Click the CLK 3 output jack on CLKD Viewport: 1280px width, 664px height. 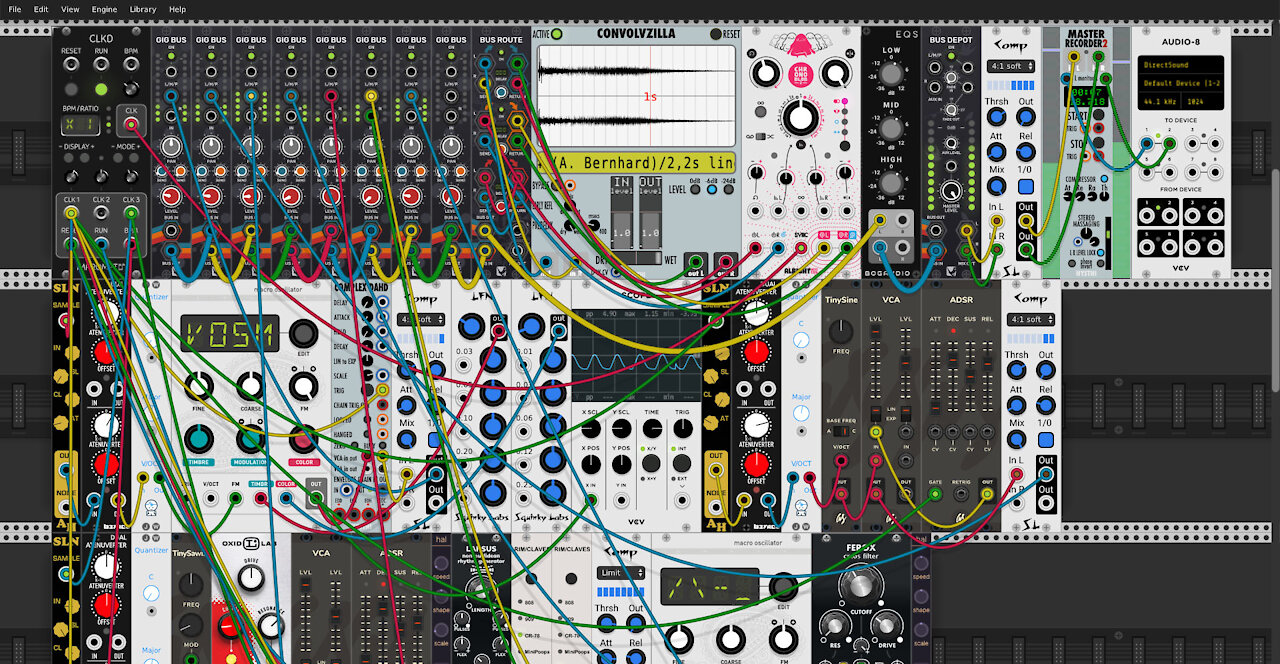pyautogui.click(x=131, y=212)
